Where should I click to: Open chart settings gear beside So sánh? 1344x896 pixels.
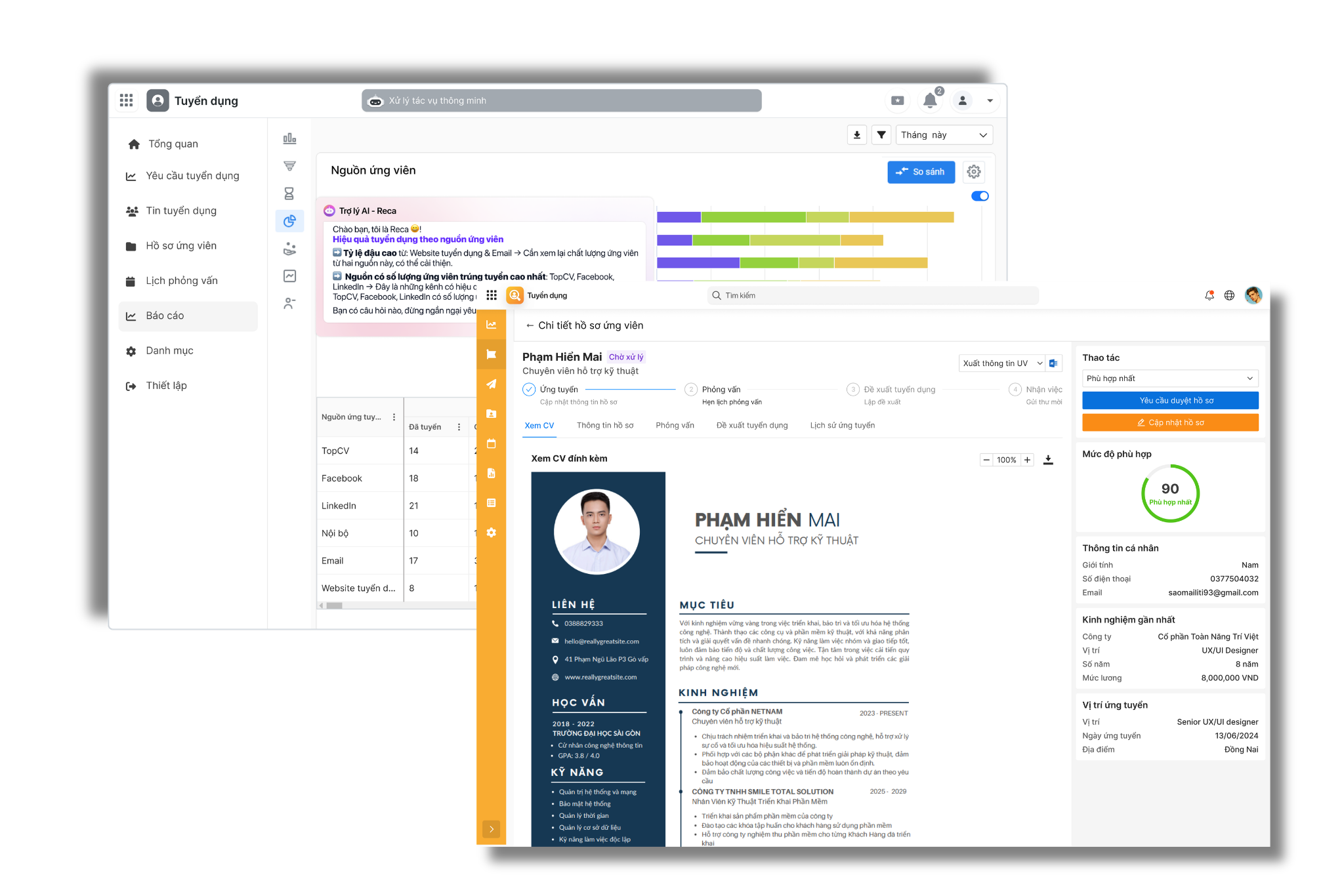[x=974, y=172]
